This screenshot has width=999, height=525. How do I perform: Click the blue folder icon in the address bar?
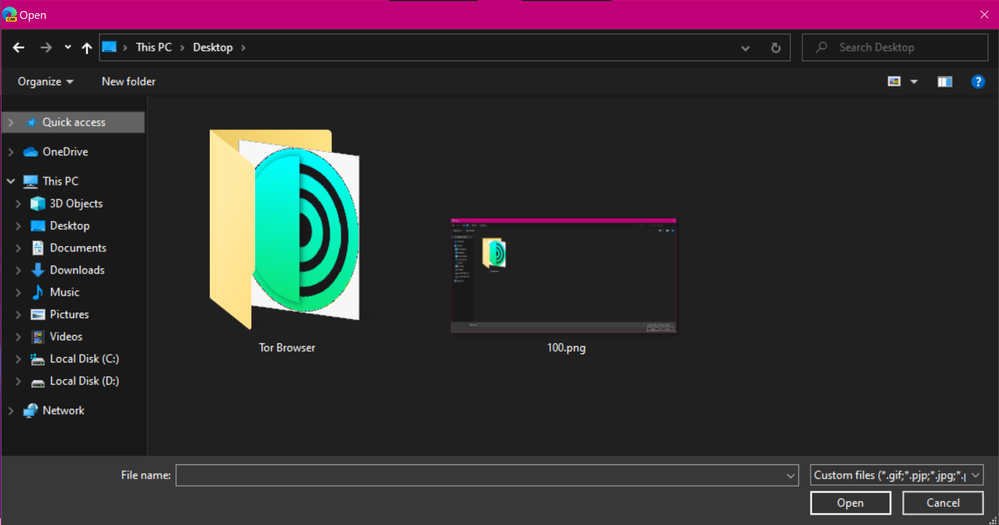(x=110, y=47)
